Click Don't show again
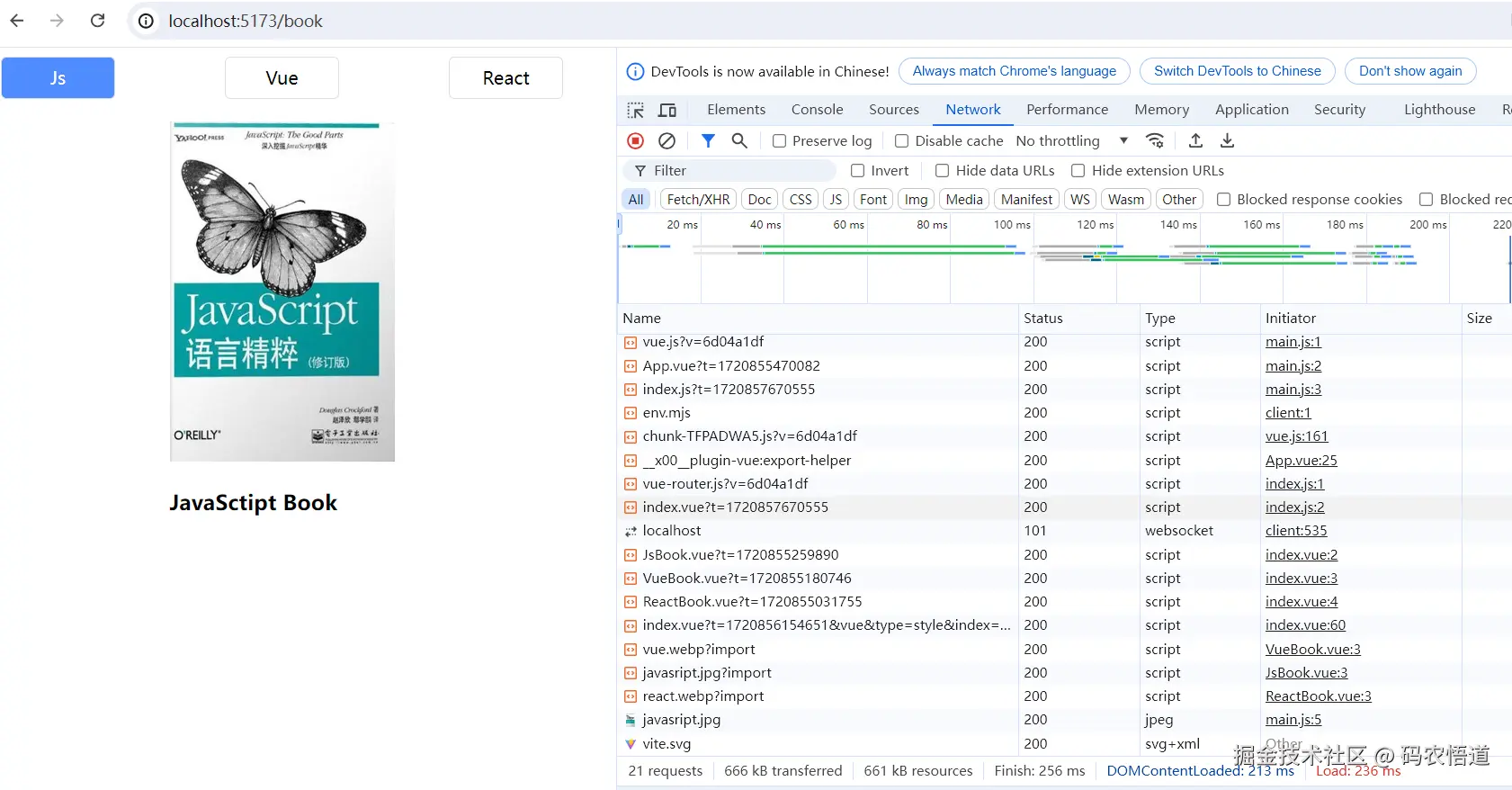 [x=1410, y=71]
